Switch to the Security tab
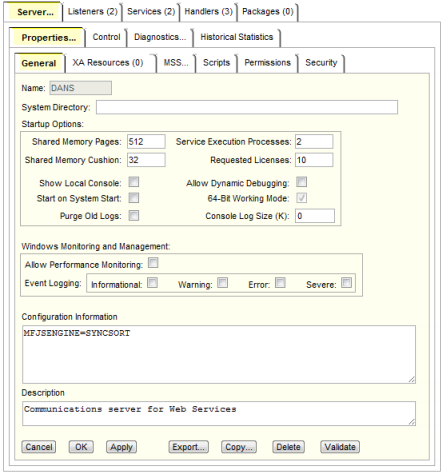This screenshot has height=473, width=442. pyautogui.click(x=321, y=63)
